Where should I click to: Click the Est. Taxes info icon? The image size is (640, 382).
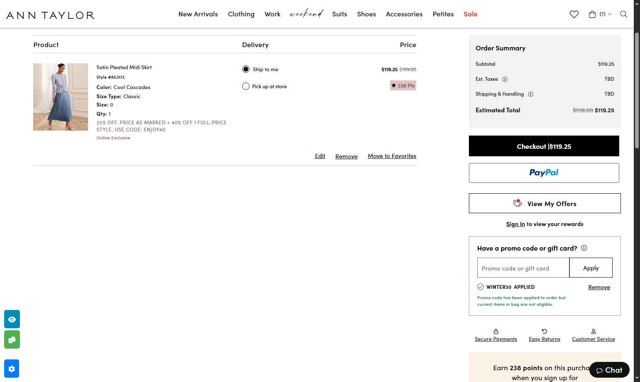pos(505,79)
